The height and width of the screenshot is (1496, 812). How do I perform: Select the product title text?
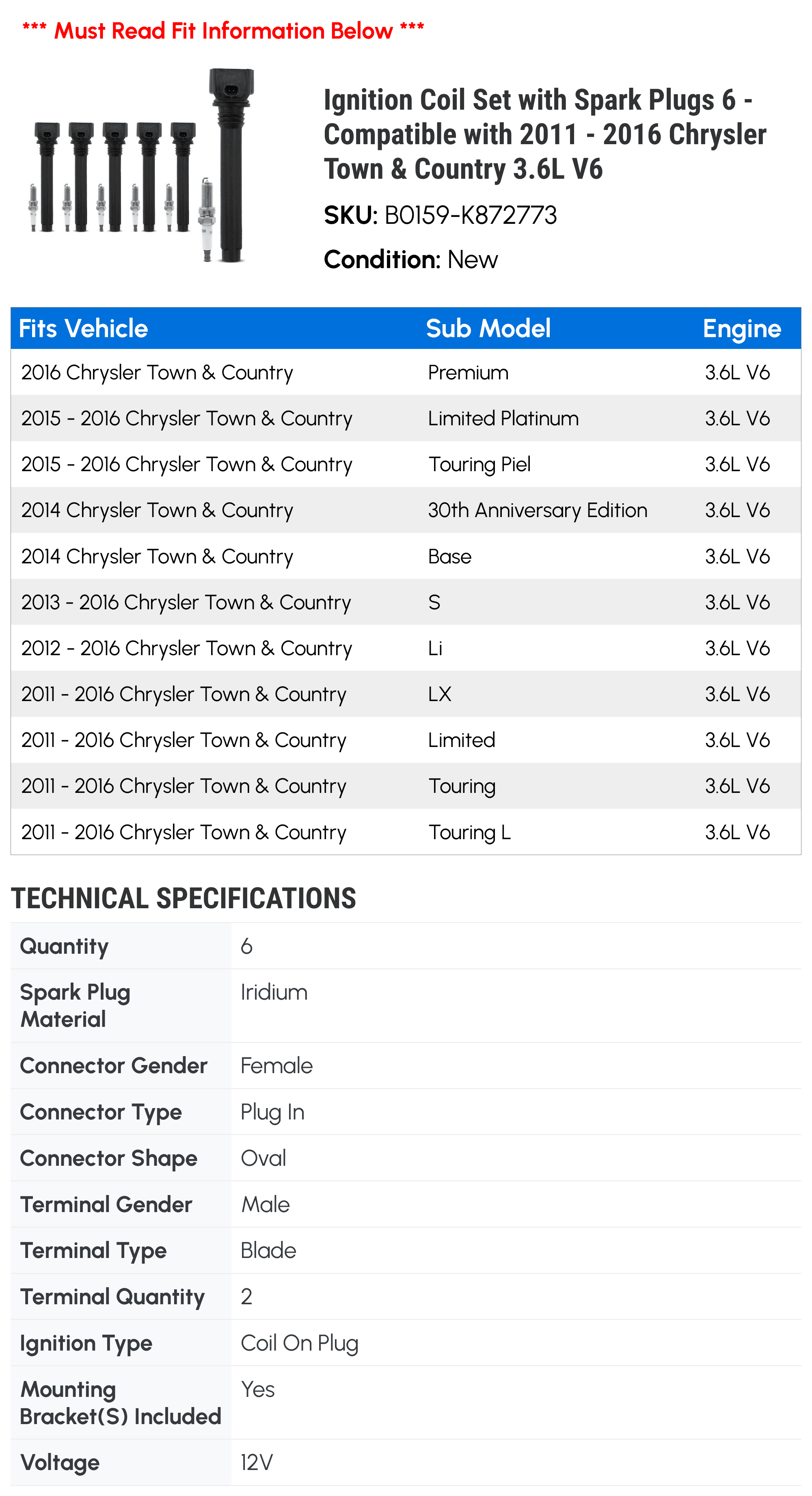(x=544, y=134)
